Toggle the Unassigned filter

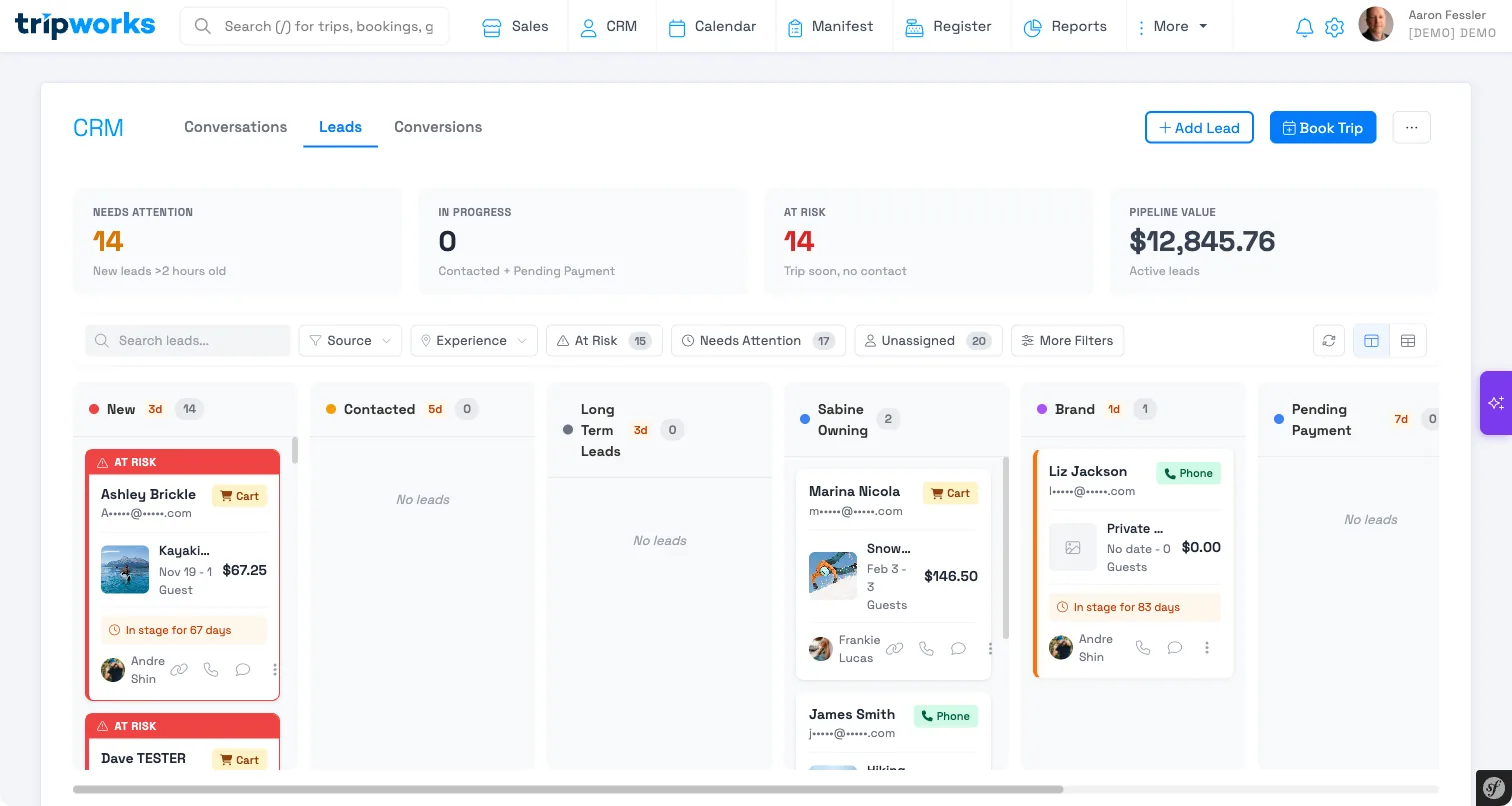click(x=928, y=341)
